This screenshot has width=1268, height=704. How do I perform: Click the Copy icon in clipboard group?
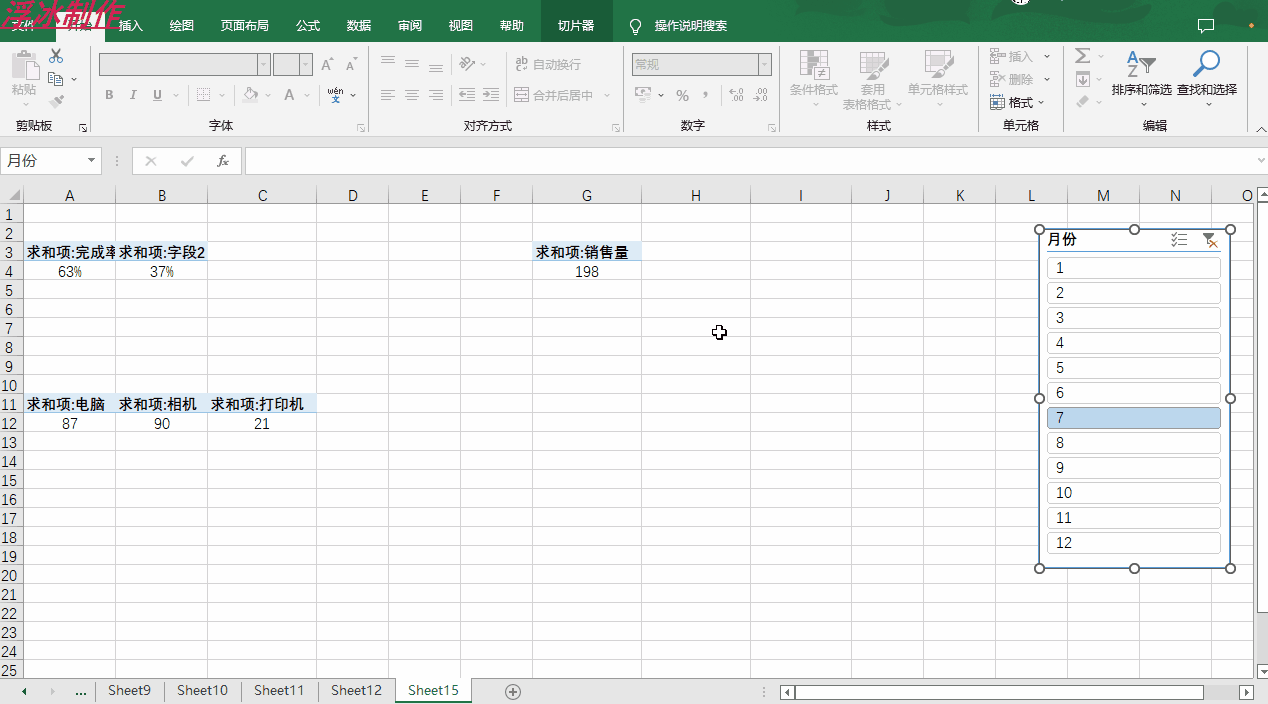click(56, 79)
